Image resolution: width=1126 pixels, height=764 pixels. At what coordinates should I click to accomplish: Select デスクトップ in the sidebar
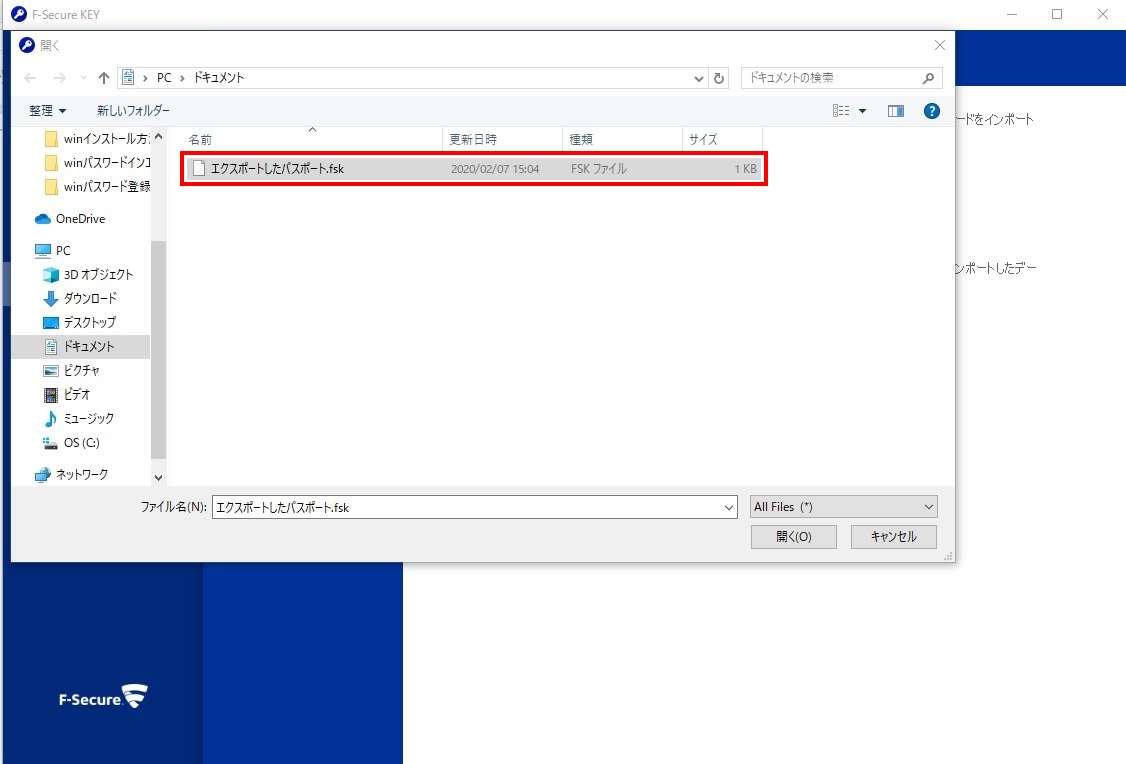(89, 322)
